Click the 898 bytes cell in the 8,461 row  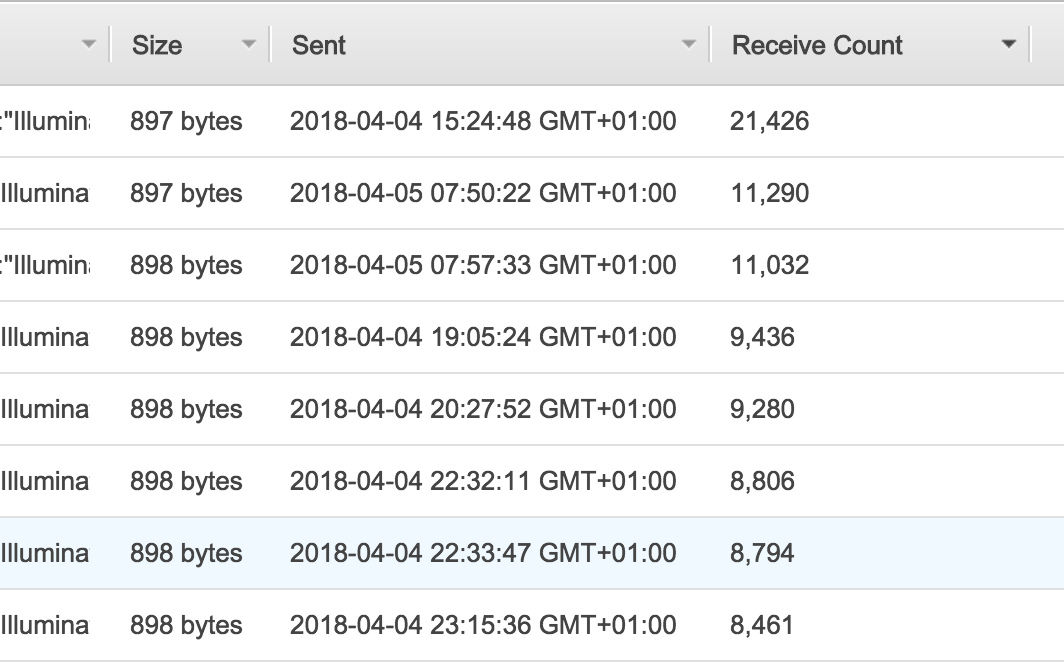(x=186, y=625)
